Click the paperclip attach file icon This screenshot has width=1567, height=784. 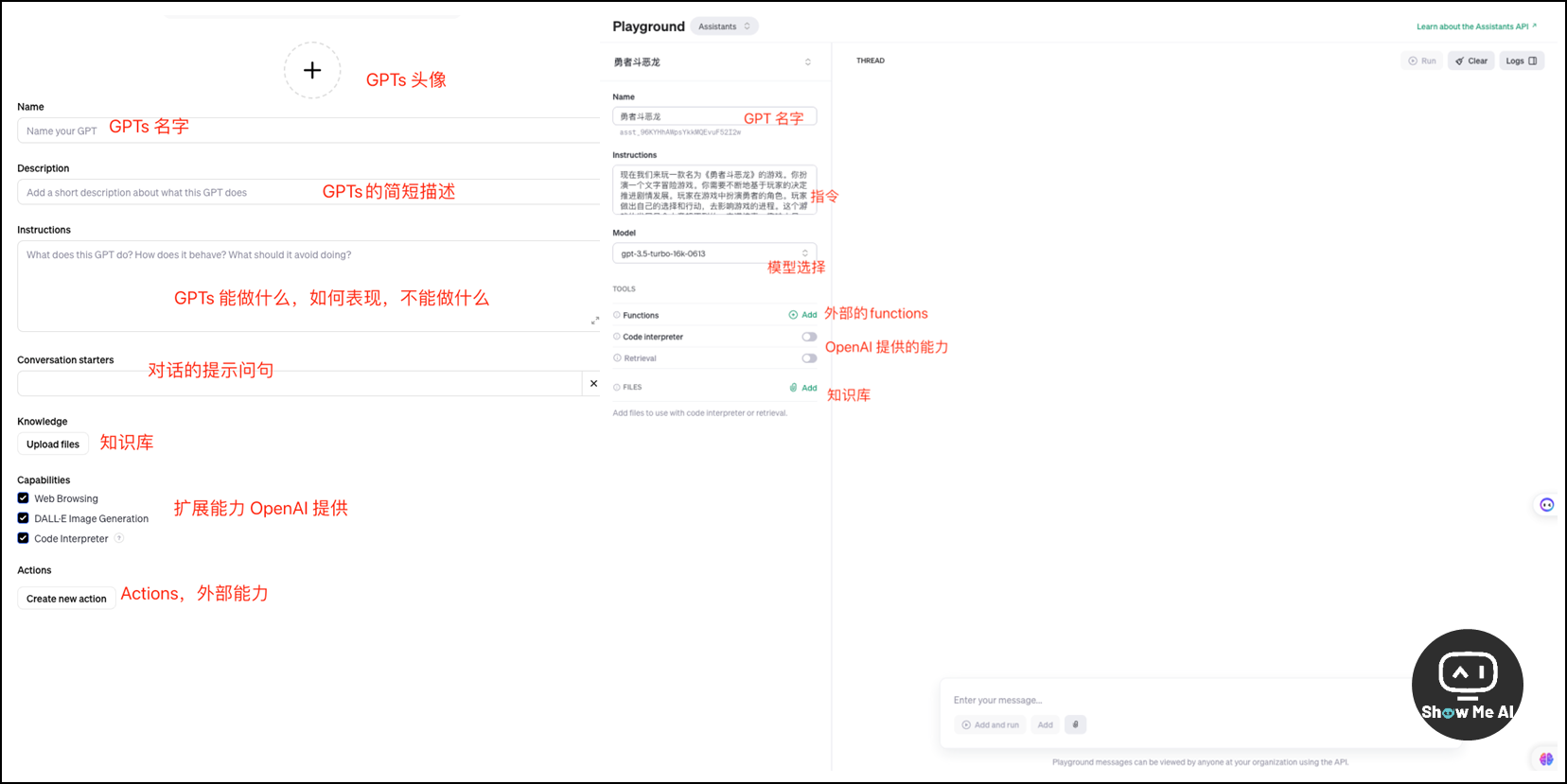click(1076, 725)
